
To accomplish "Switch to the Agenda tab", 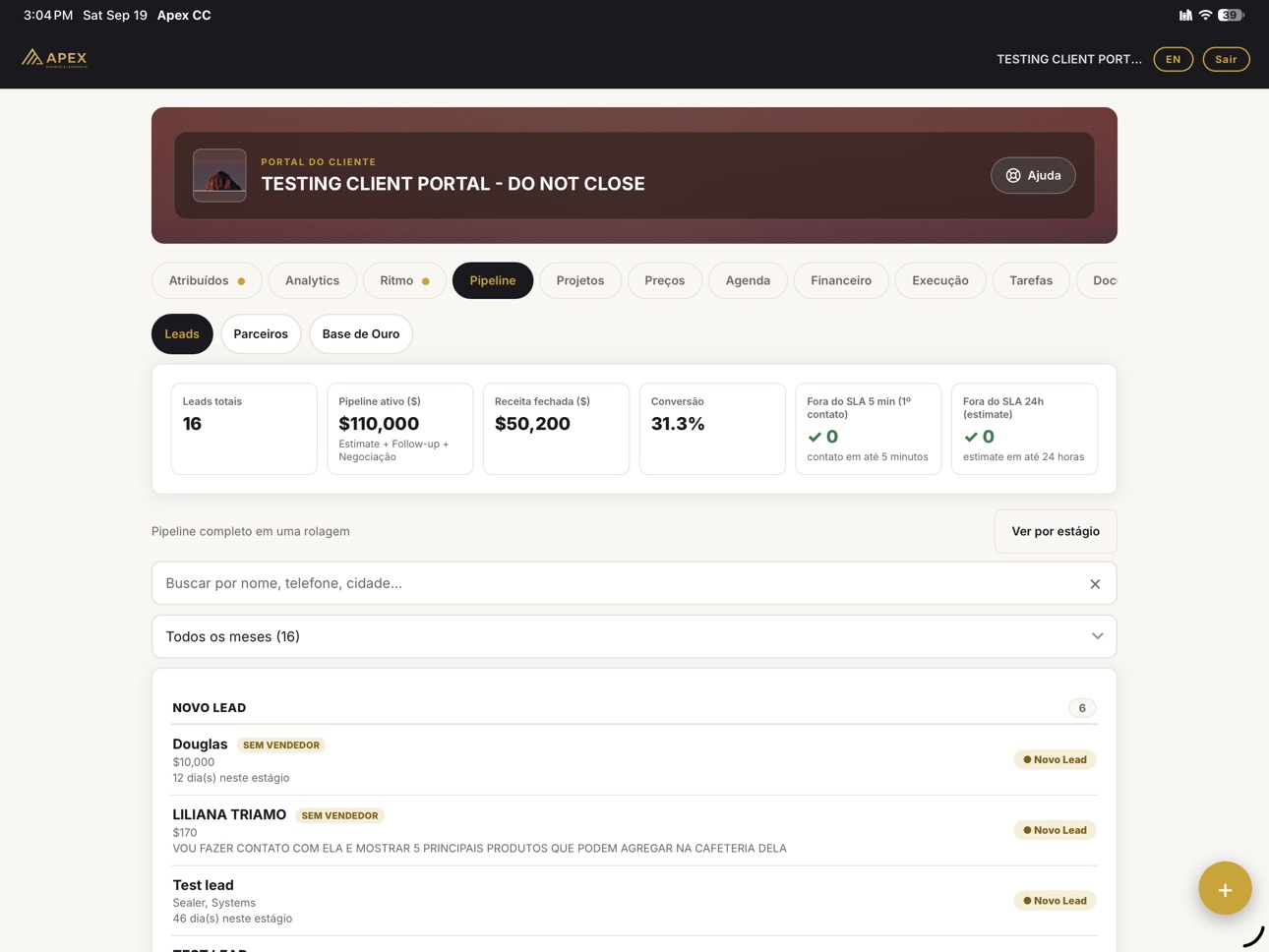I will (748, 280).
